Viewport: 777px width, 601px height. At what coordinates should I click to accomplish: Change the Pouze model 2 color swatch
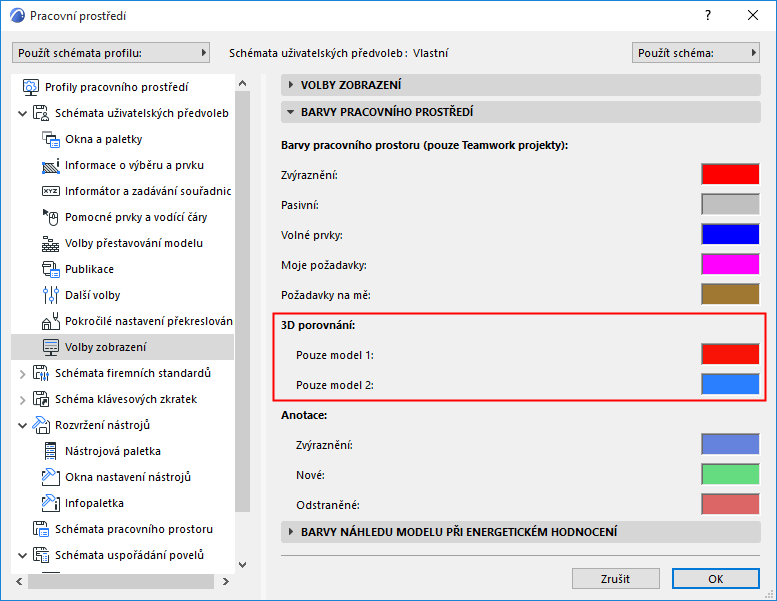coord(730,384)
